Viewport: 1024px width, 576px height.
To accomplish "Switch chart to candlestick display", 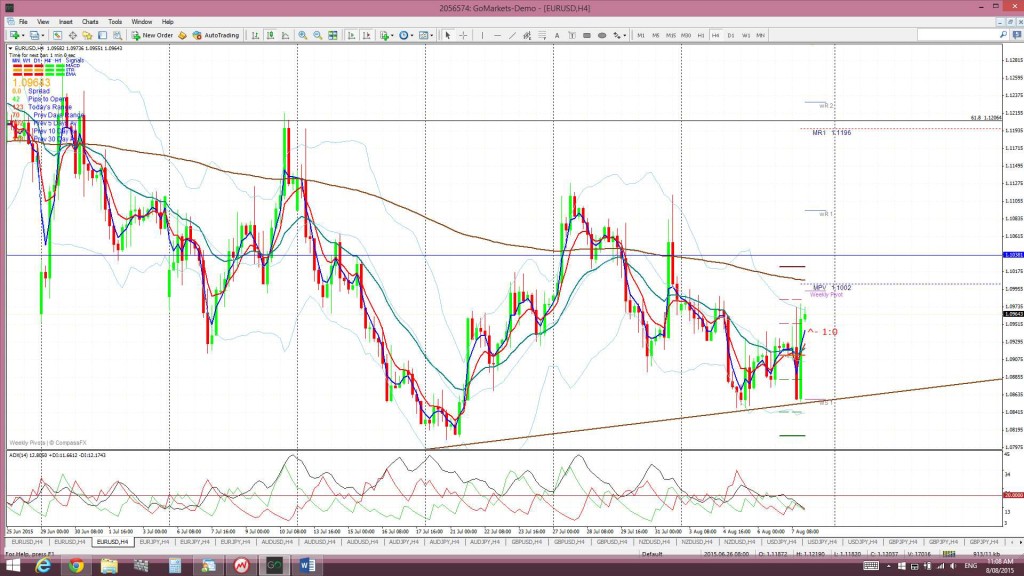I will (270, 35).
